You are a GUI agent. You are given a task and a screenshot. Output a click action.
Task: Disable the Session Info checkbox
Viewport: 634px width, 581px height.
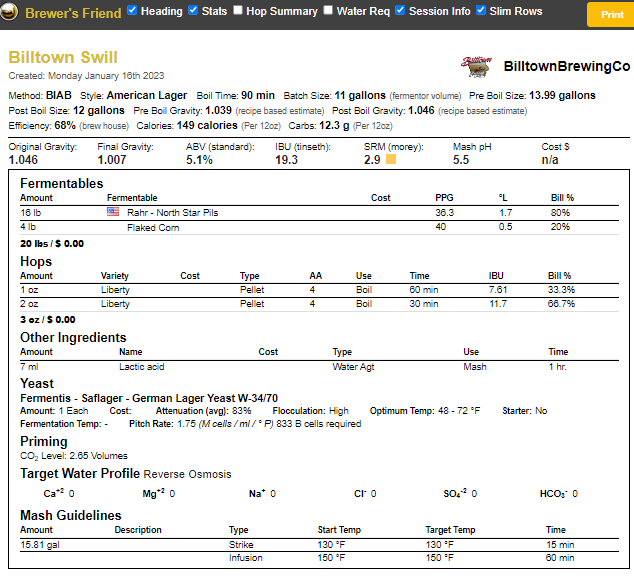401,11
